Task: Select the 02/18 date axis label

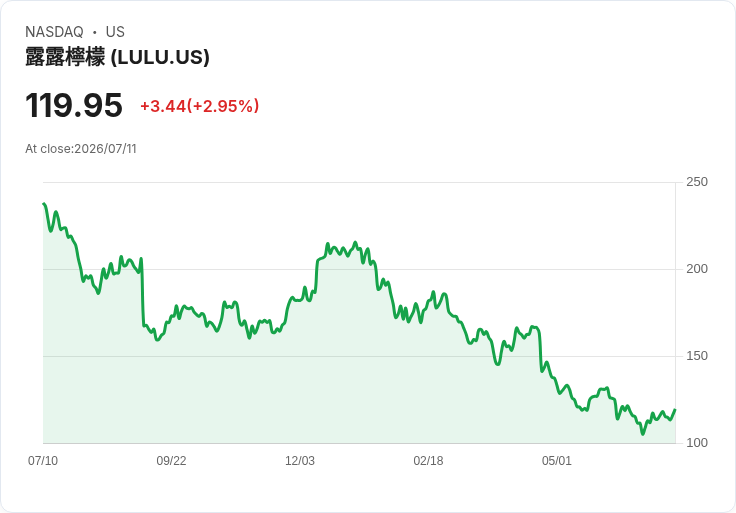Action: pos(428,461)
